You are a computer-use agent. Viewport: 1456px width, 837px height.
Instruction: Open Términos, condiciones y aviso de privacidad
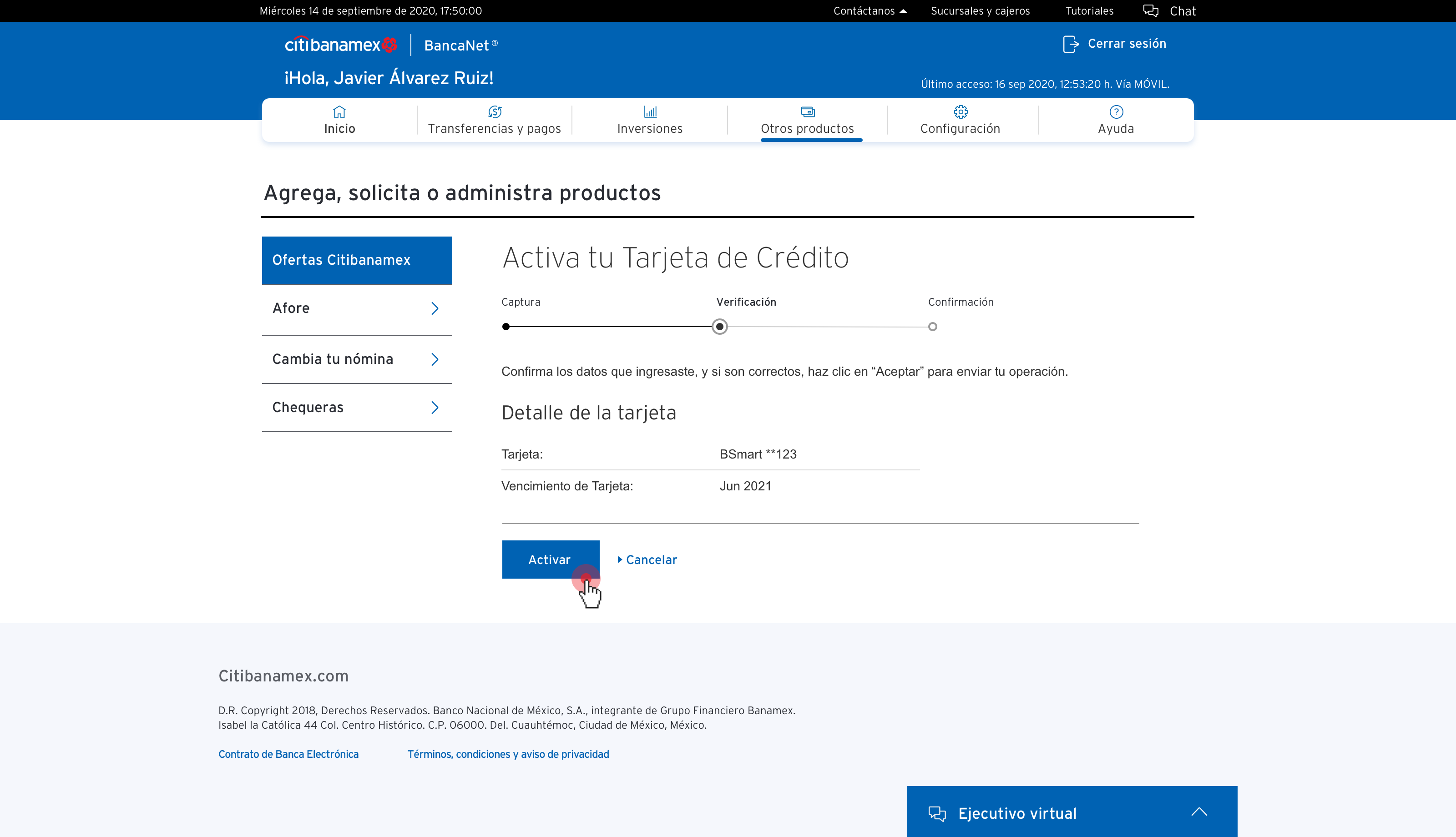click(x=508, y=754)
